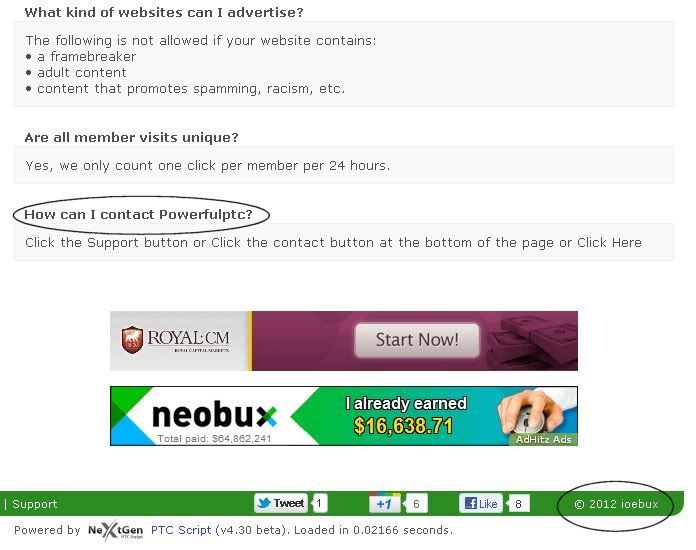
Task: Open the PTC Script link
Action: pyautogui.click(x=181, y=530)
